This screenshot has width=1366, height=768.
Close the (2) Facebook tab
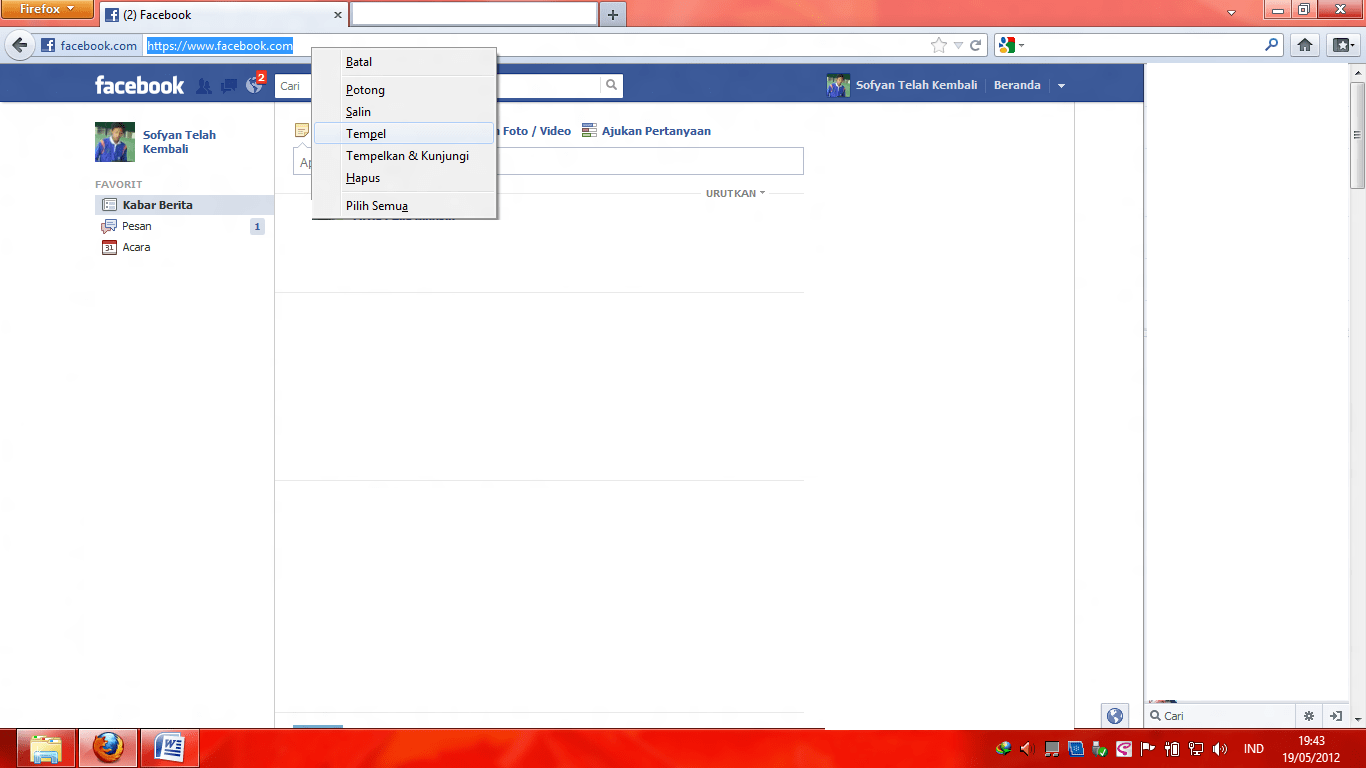338,15
